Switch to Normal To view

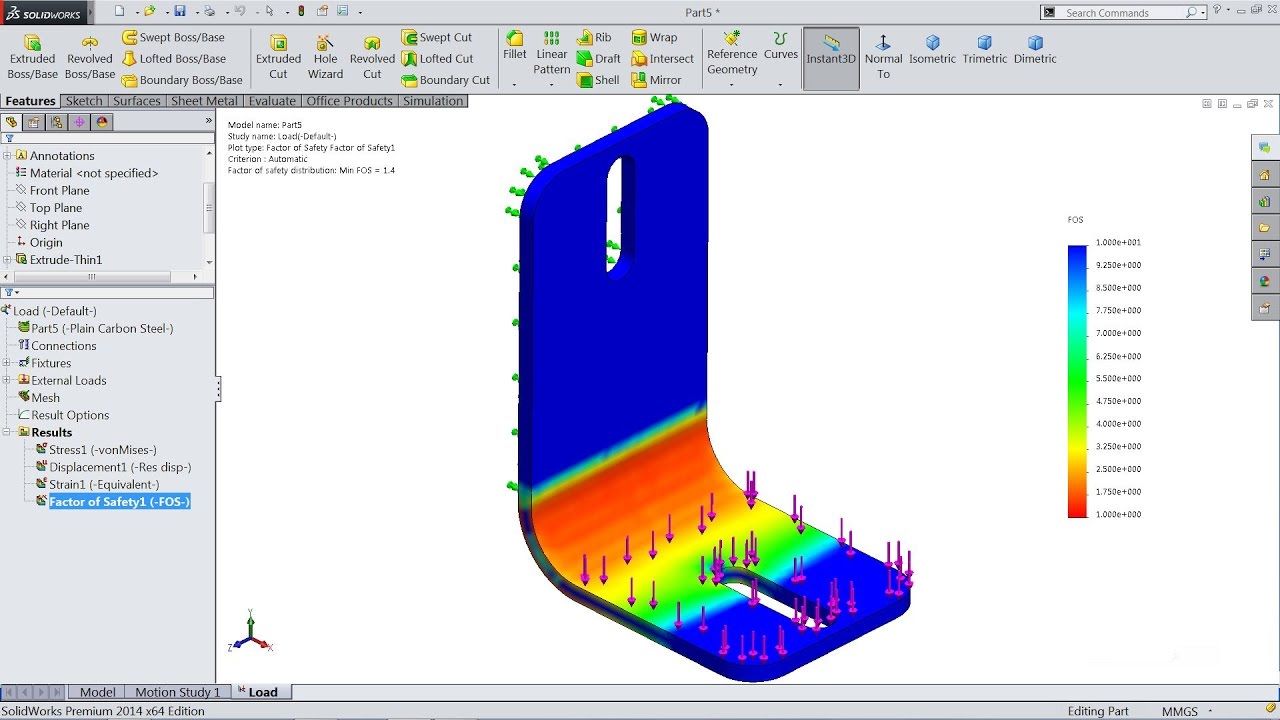(883, 57)
